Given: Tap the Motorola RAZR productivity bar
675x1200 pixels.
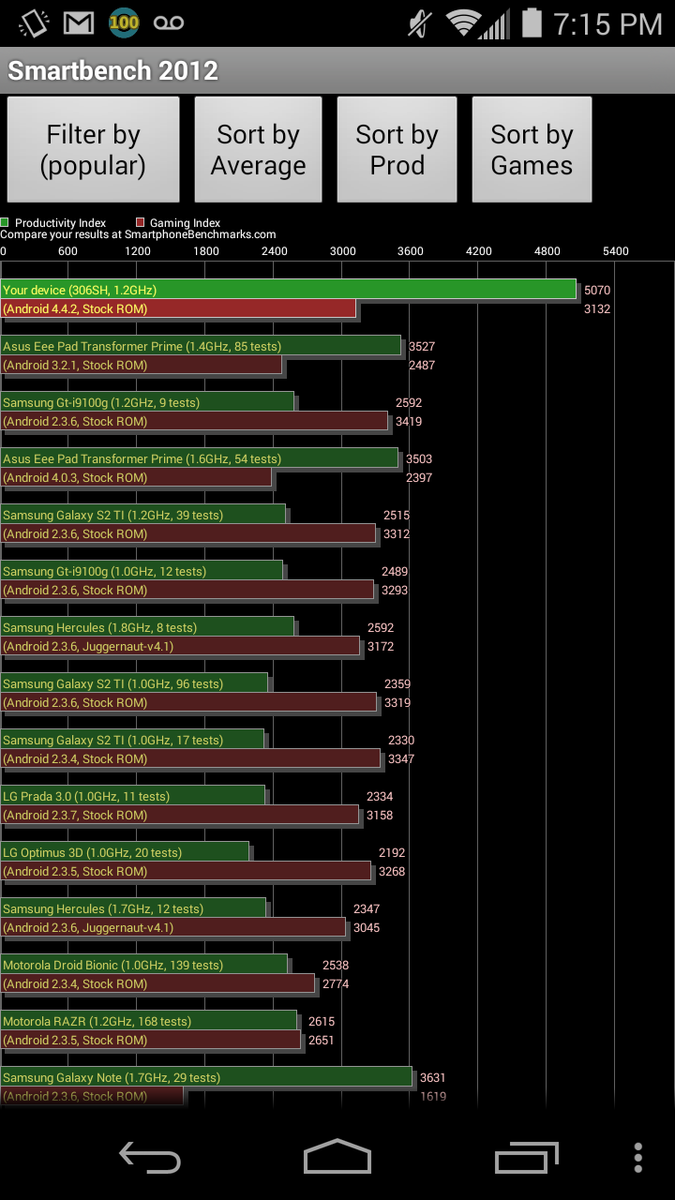Looking at the screenshot, I should click(x=149, y=1021).
